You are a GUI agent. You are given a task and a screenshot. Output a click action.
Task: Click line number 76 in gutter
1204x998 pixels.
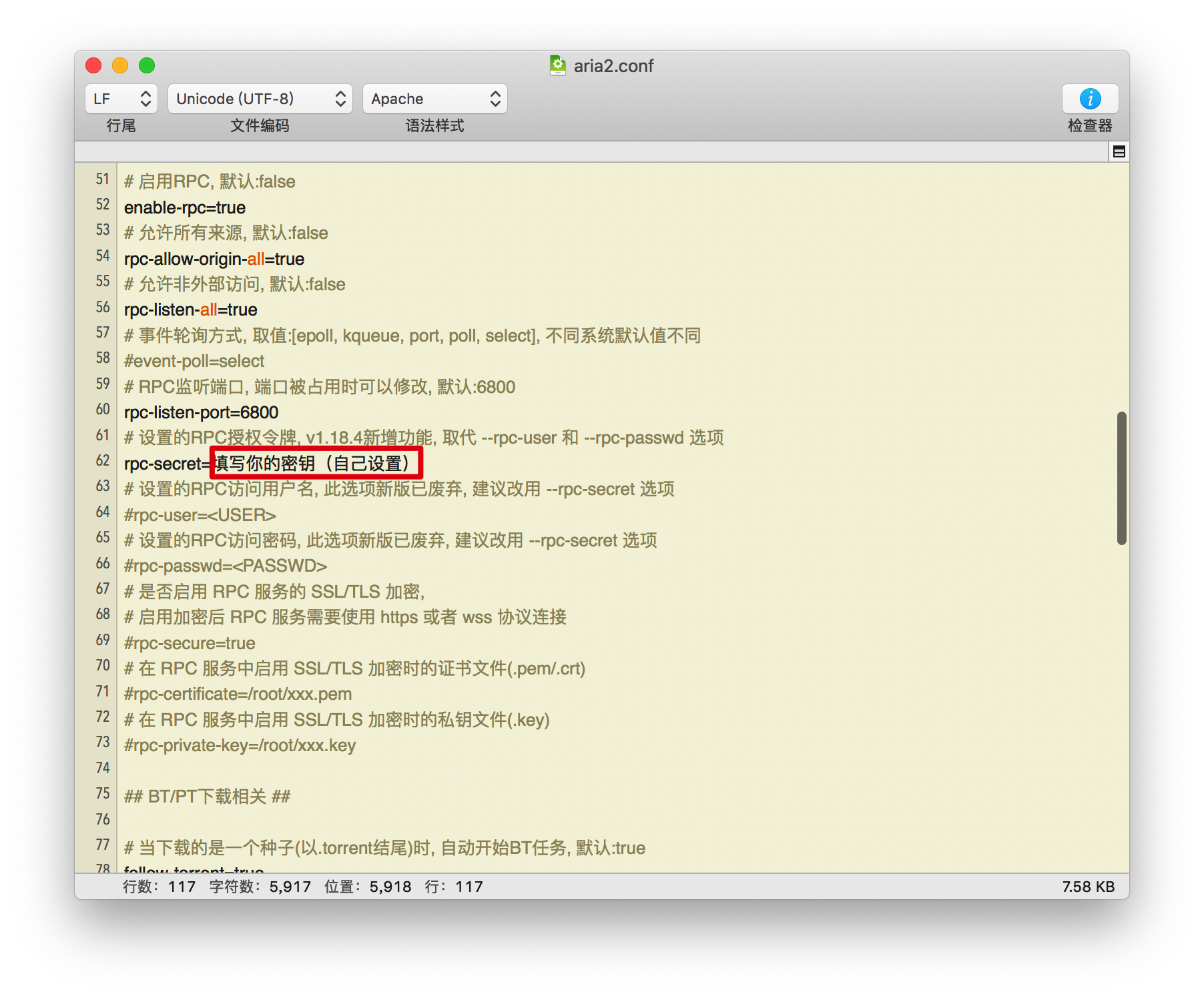click(102, 819)
